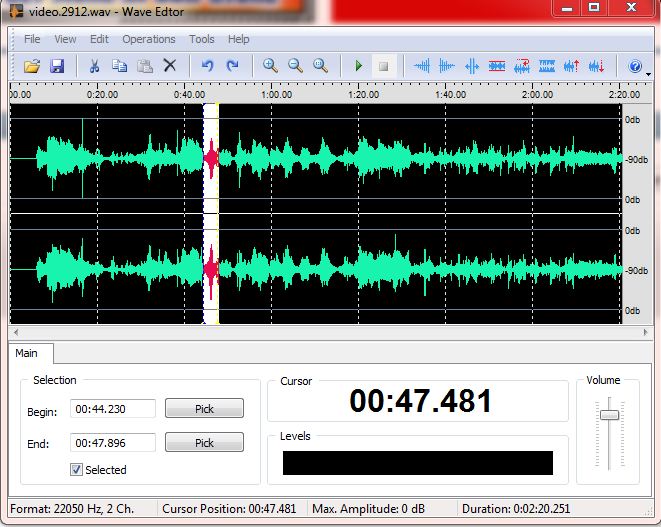Zoom in on the waveform

tap(270, 66)
